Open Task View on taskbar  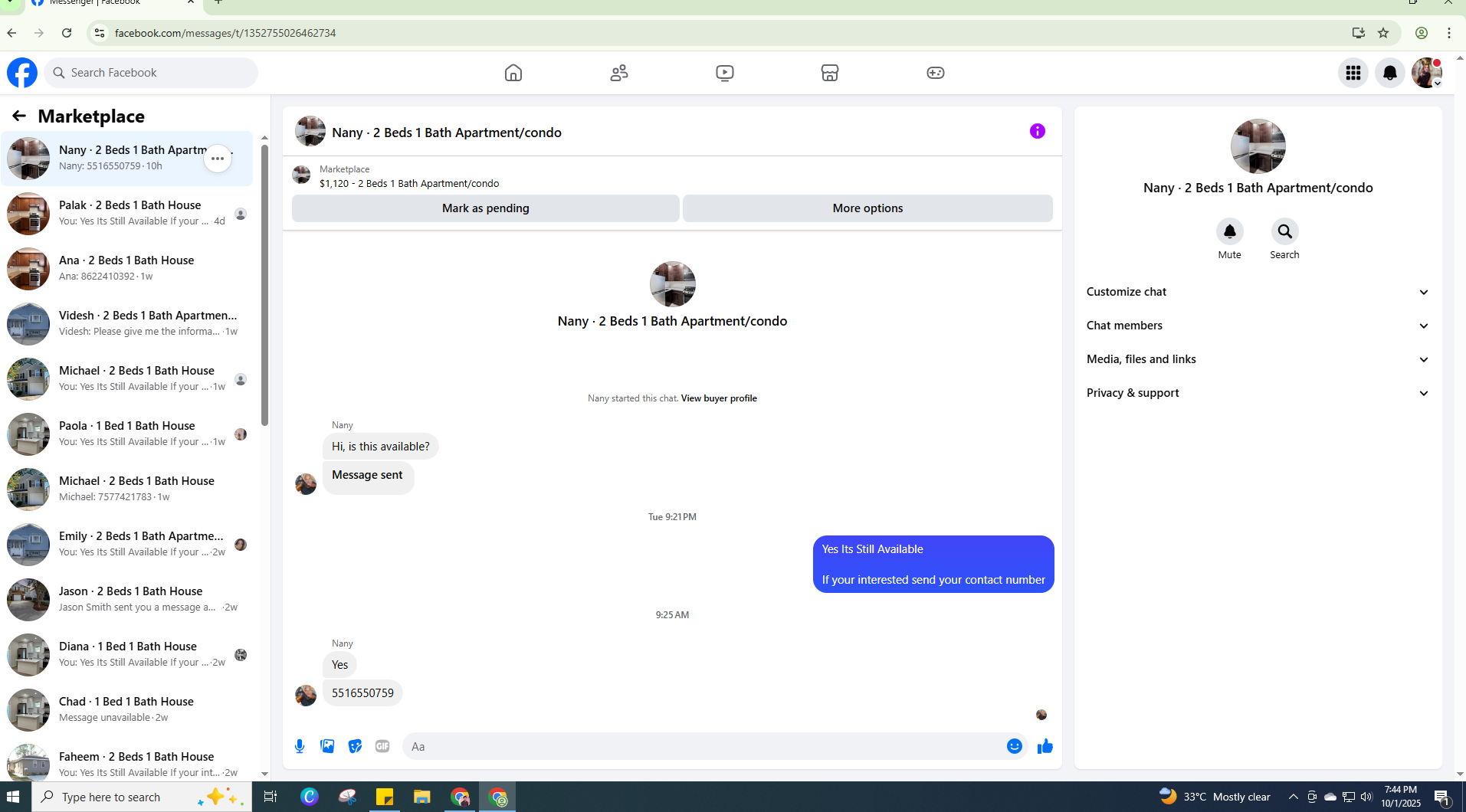pos(271,797)
